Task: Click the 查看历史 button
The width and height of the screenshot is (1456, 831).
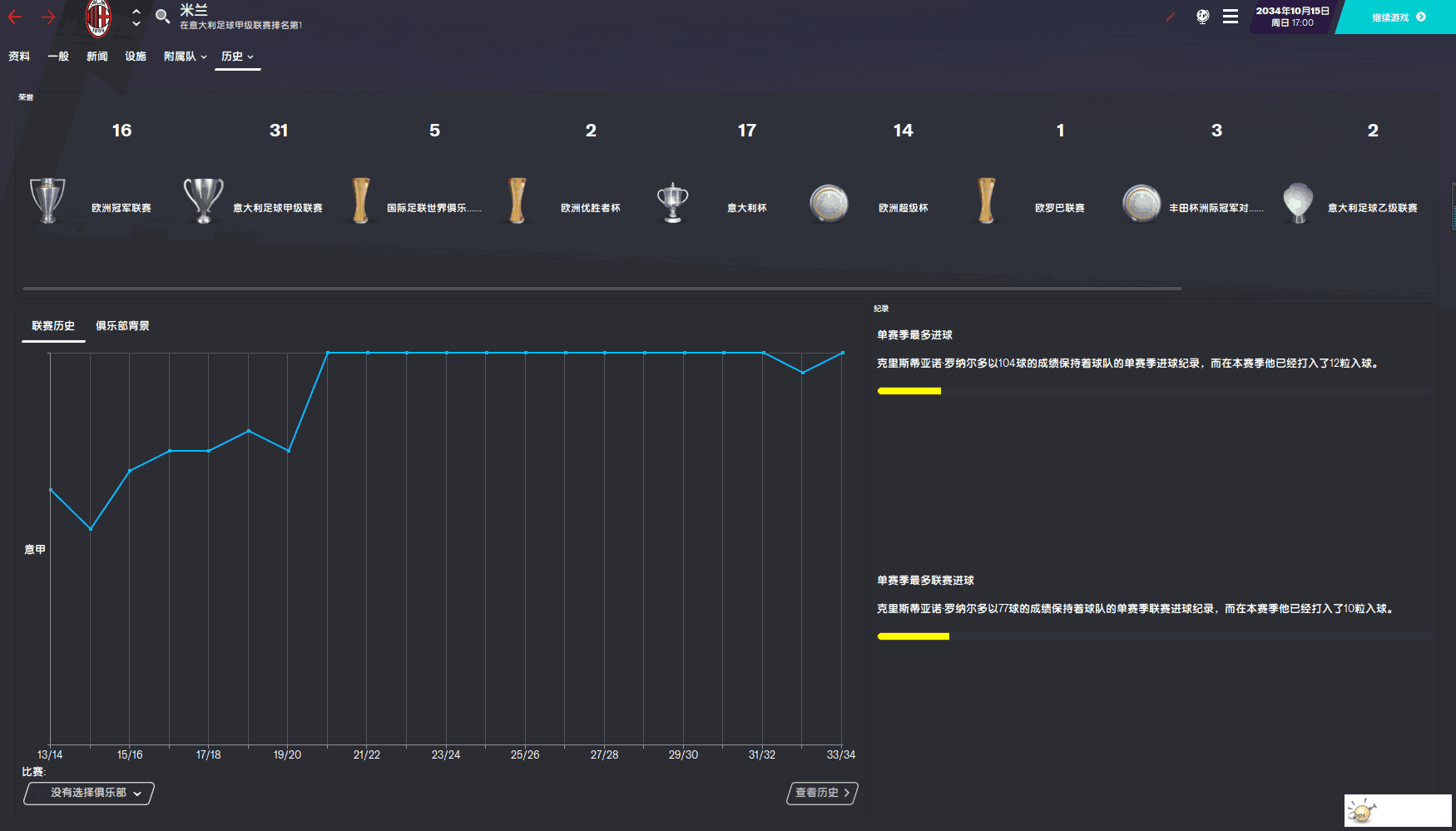Action: (822, 793)
